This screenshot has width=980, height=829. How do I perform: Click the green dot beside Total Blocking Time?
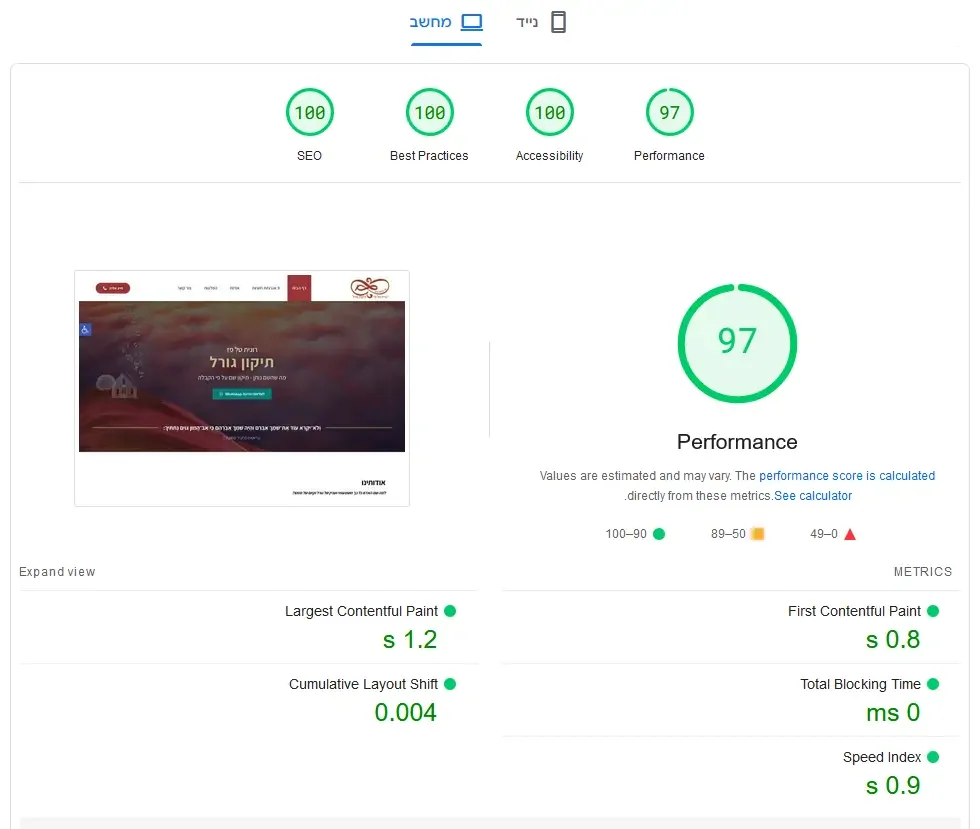pyautogui.click(x=933, y=684)
